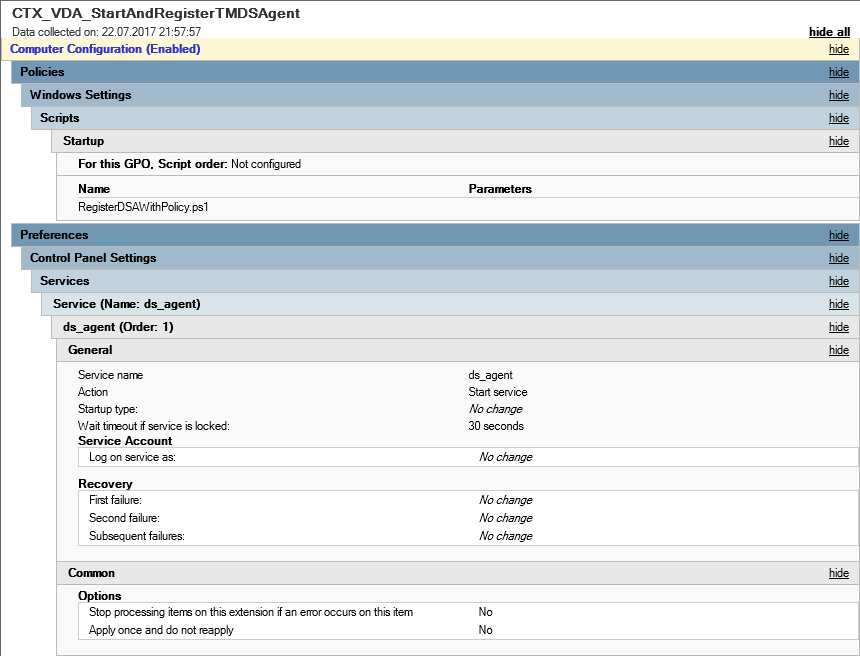Collapse the Preferences section
Viewport: 860px width, 656px height.
coord(839,235)
